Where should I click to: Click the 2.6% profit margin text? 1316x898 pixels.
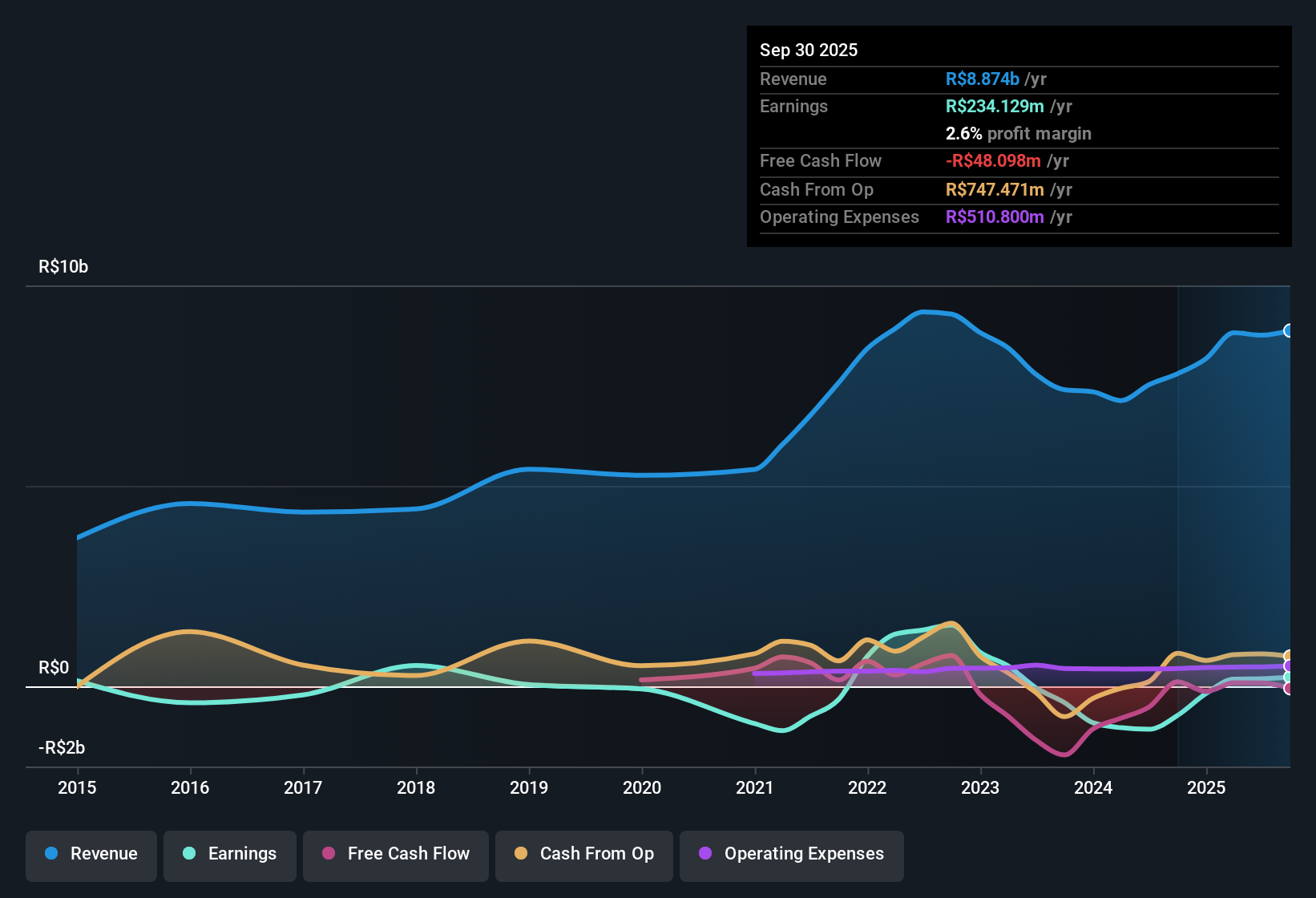tap(1018, 134)
